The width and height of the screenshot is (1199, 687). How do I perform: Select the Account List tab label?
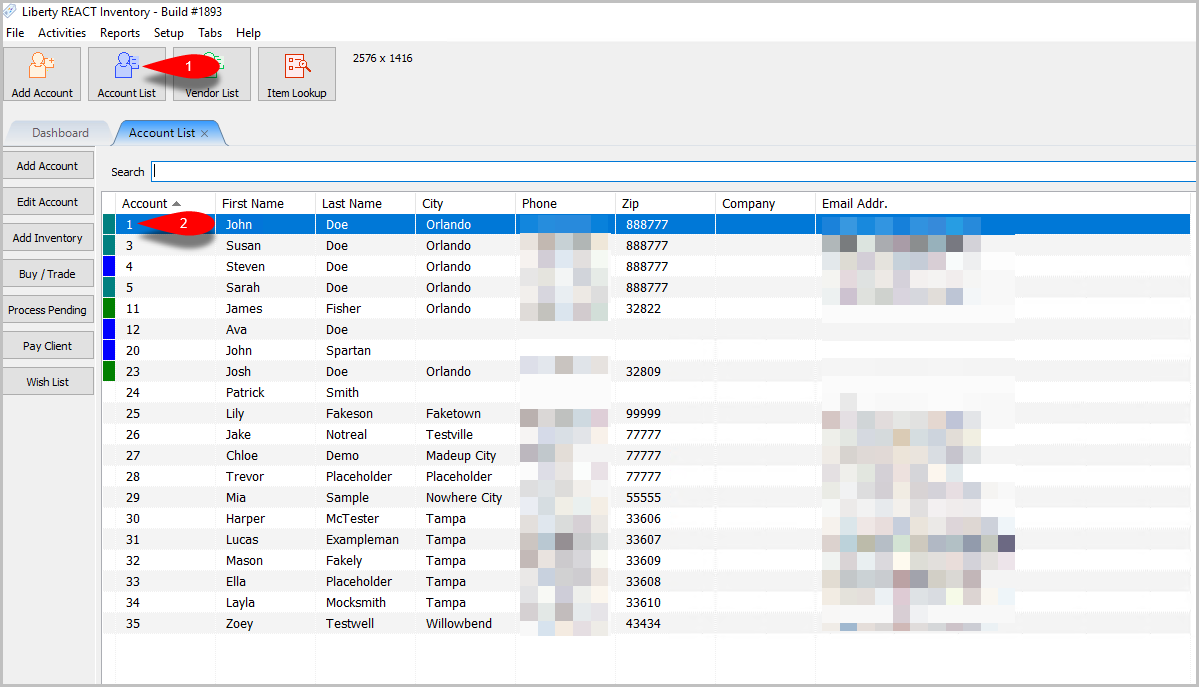pyautogui.click(x=162, y=133)
